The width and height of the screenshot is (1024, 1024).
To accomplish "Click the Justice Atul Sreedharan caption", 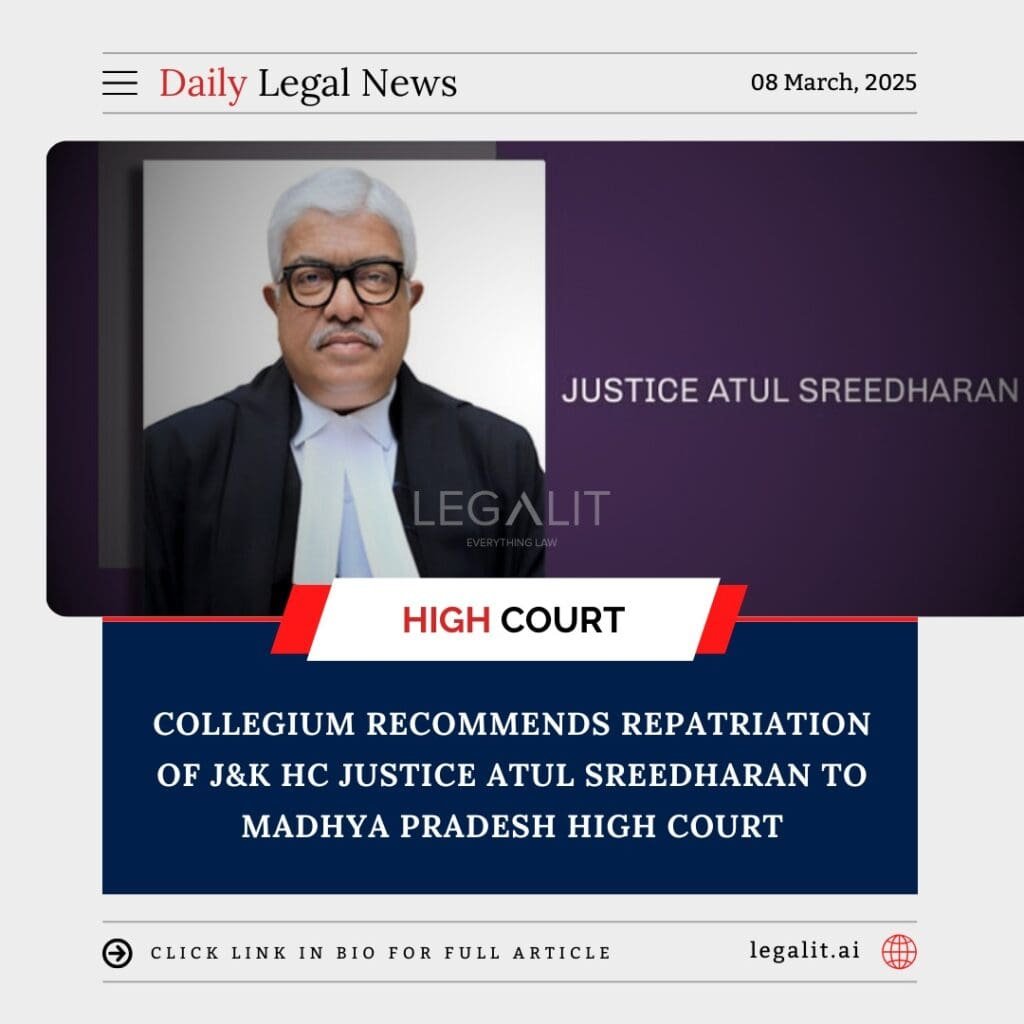I will [x=790, y=390].
